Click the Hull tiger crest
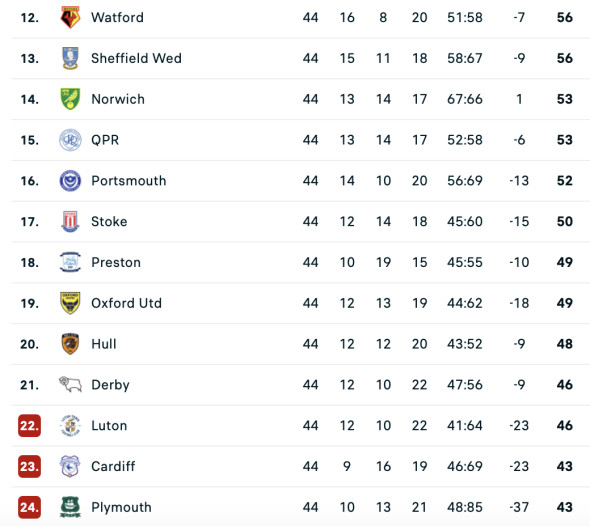This screenshot has width=590, height=526. [70, 344]
